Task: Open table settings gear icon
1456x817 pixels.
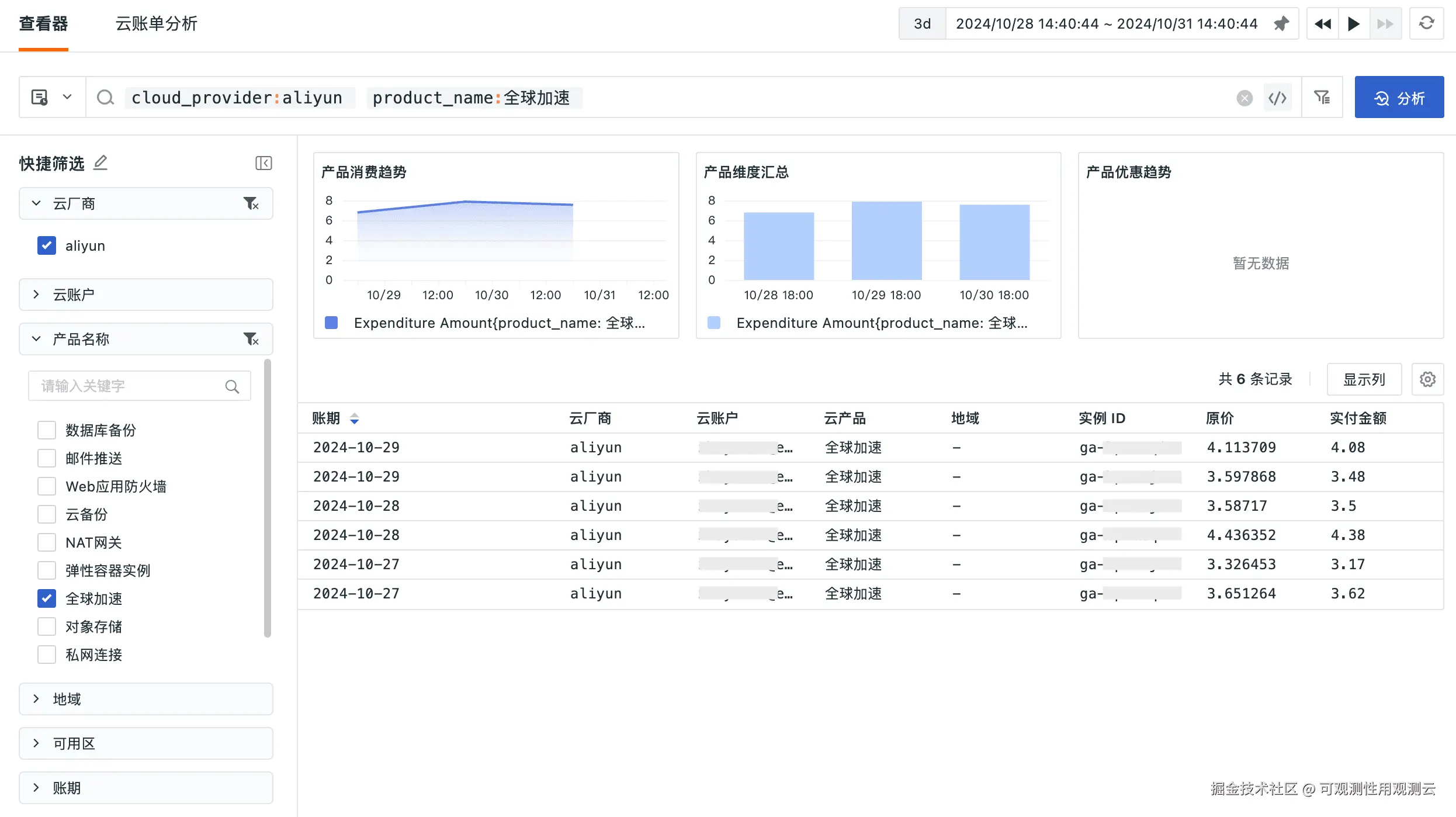Action: 1427,379
